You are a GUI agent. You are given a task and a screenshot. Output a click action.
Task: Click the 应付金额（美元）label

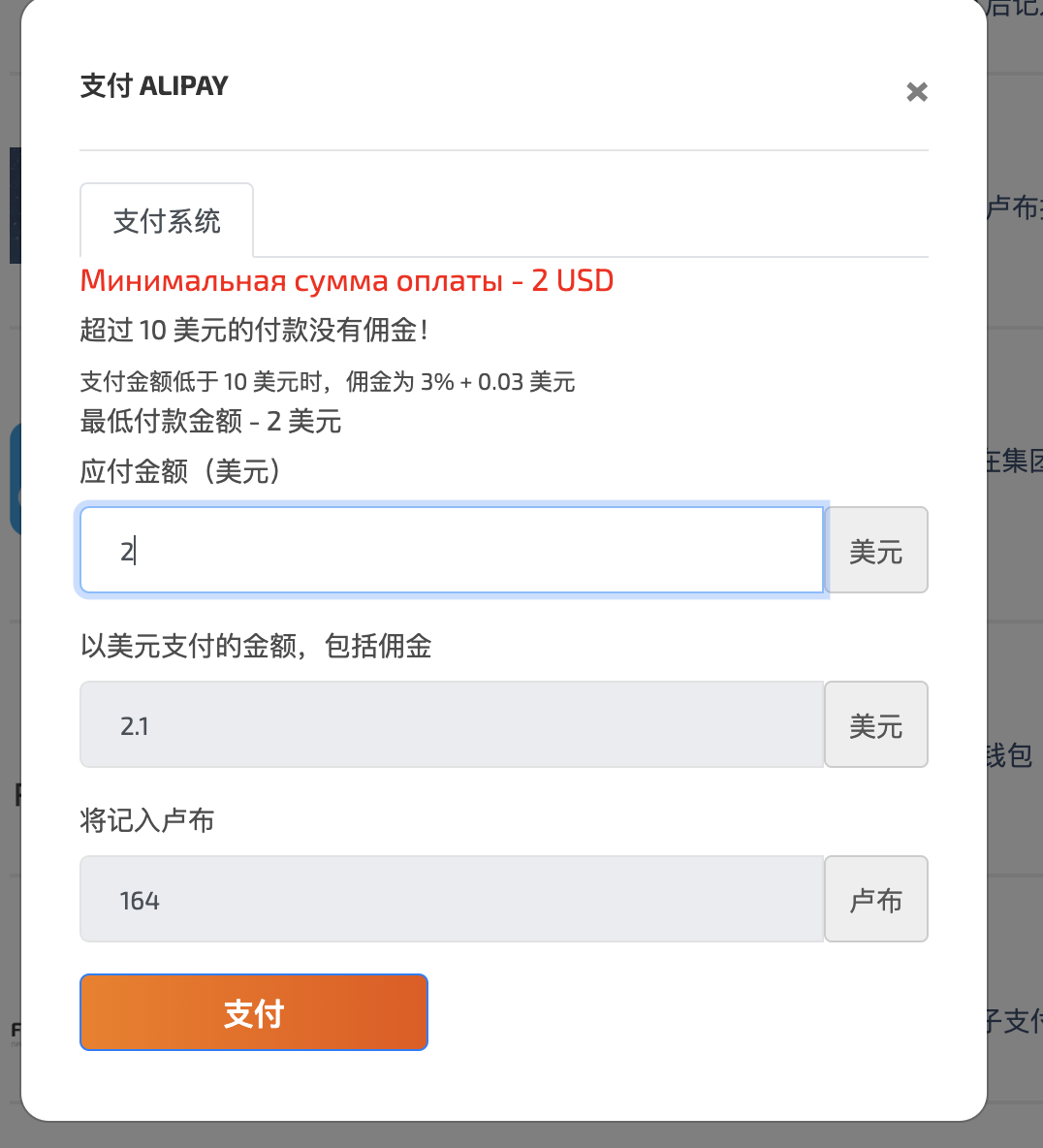click(x=180, y=471)
